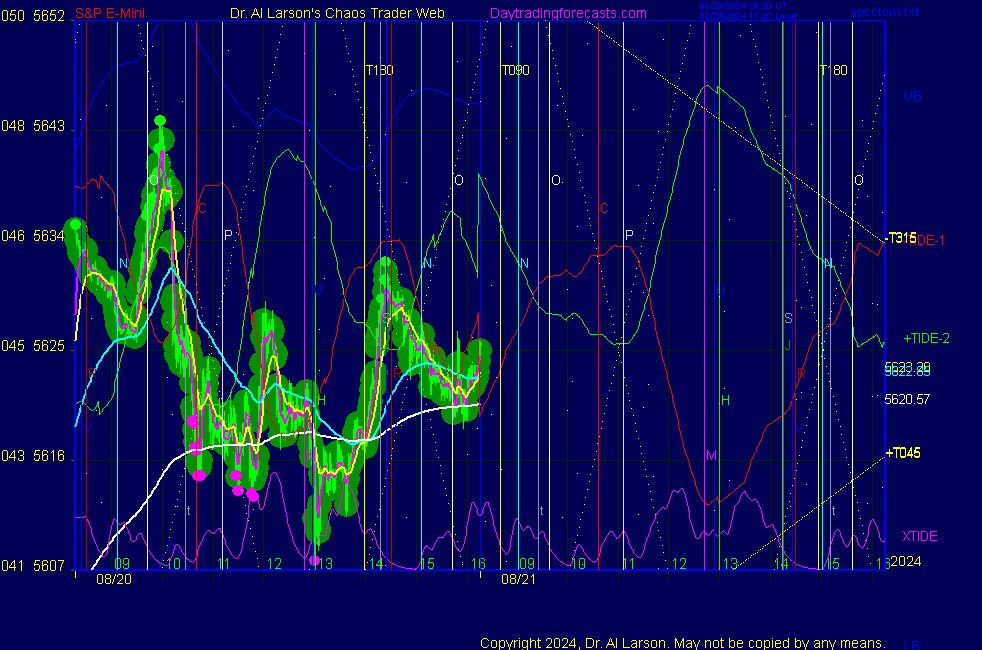Click the grey S marker letter
The height and width of the screenshot is (650, 982).
pos(788,319)
